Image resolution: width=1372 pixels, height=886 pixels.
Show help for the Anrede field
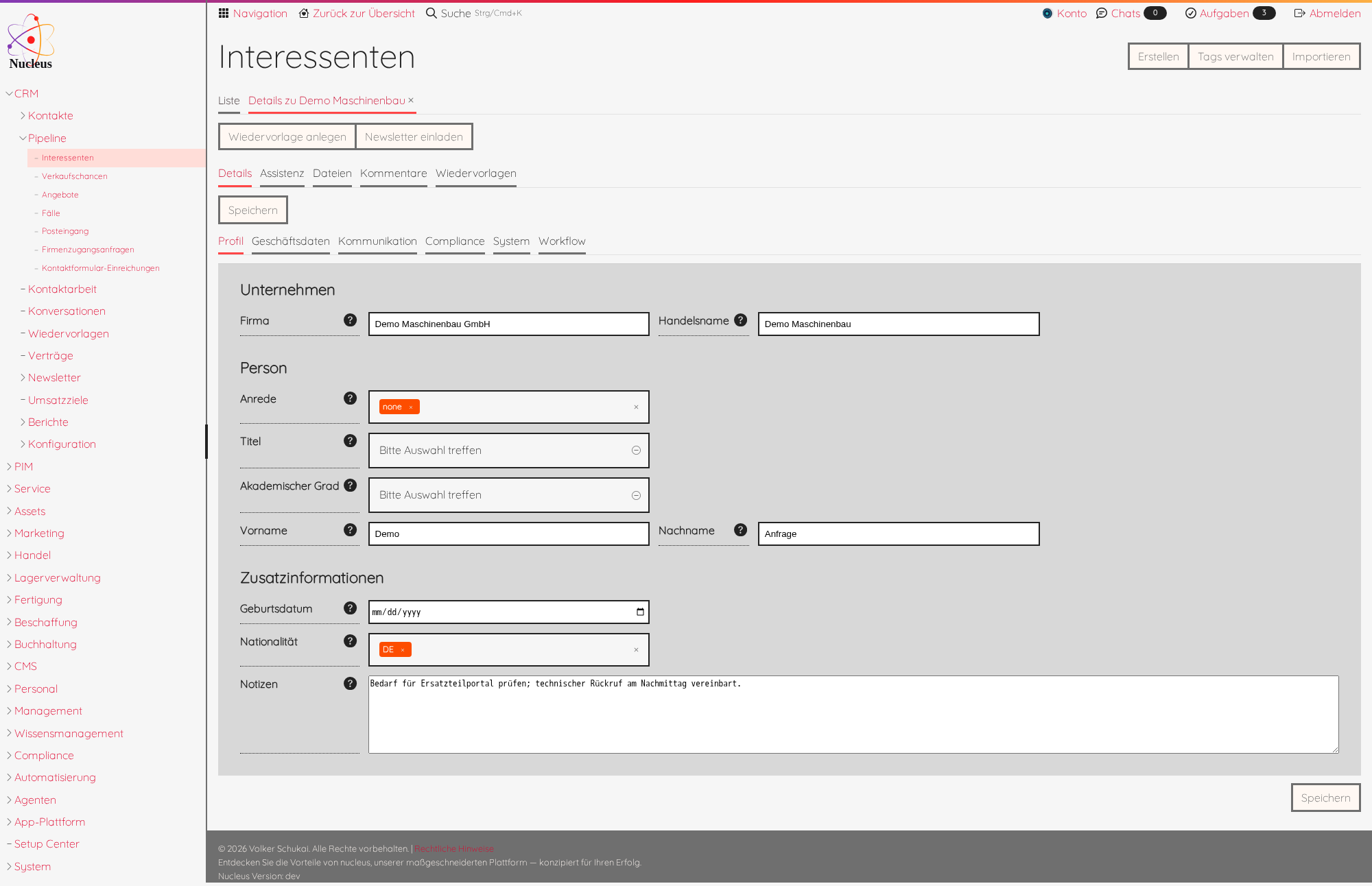(x=351, y=398)
